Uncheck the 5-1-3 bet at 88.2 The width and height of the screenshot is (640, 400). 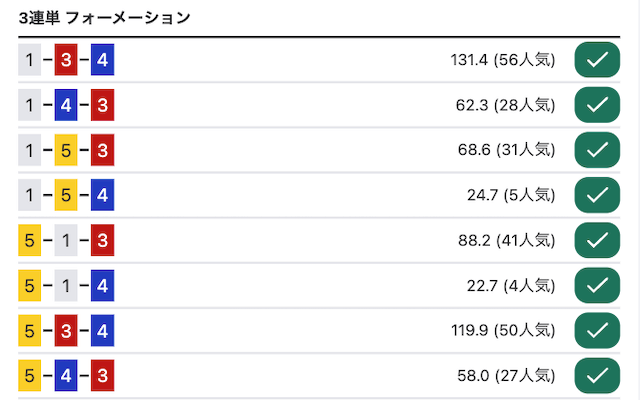pos(597,240)
